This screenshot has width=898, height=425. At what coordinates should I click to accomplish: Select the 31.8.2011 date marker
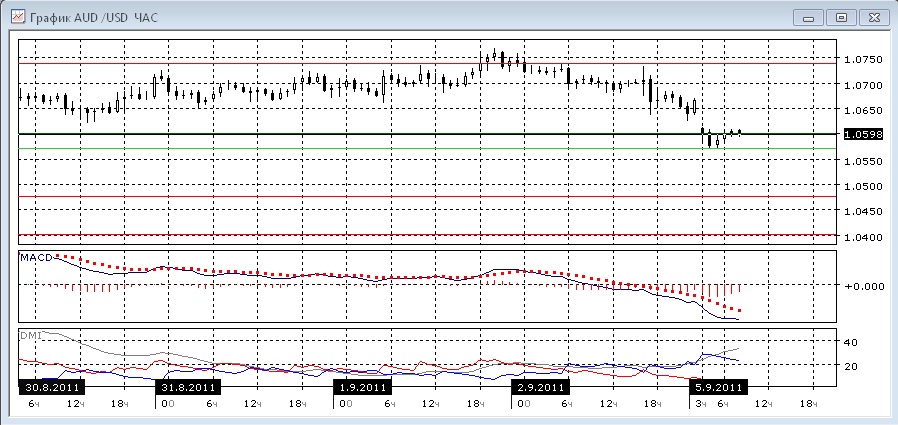point(188,387)
